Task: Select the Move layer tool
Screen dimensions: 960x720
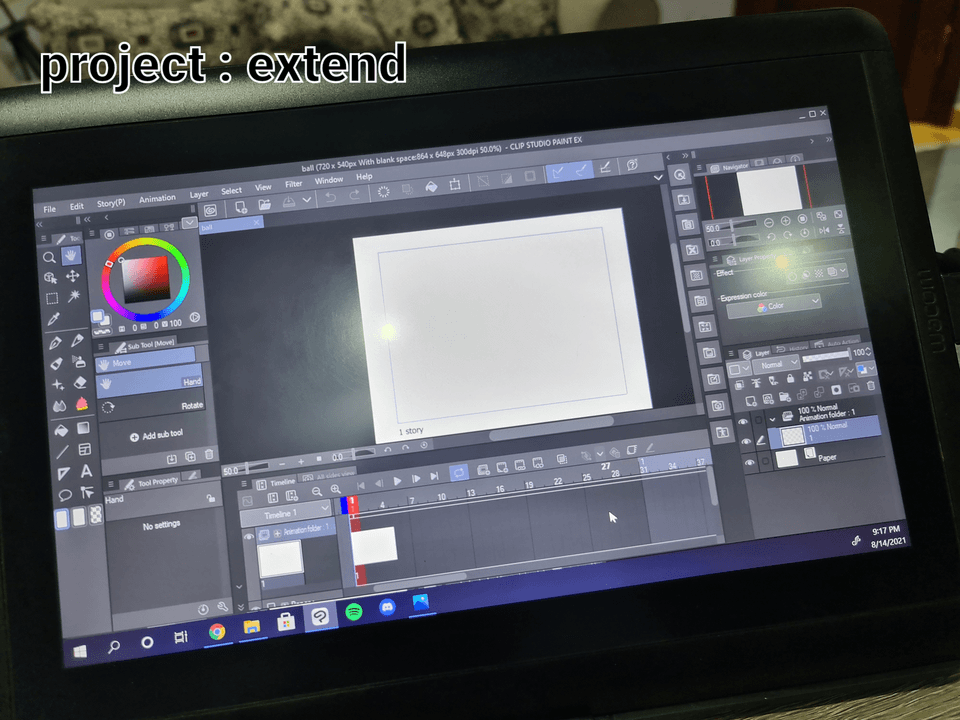Action: (73, 276)
